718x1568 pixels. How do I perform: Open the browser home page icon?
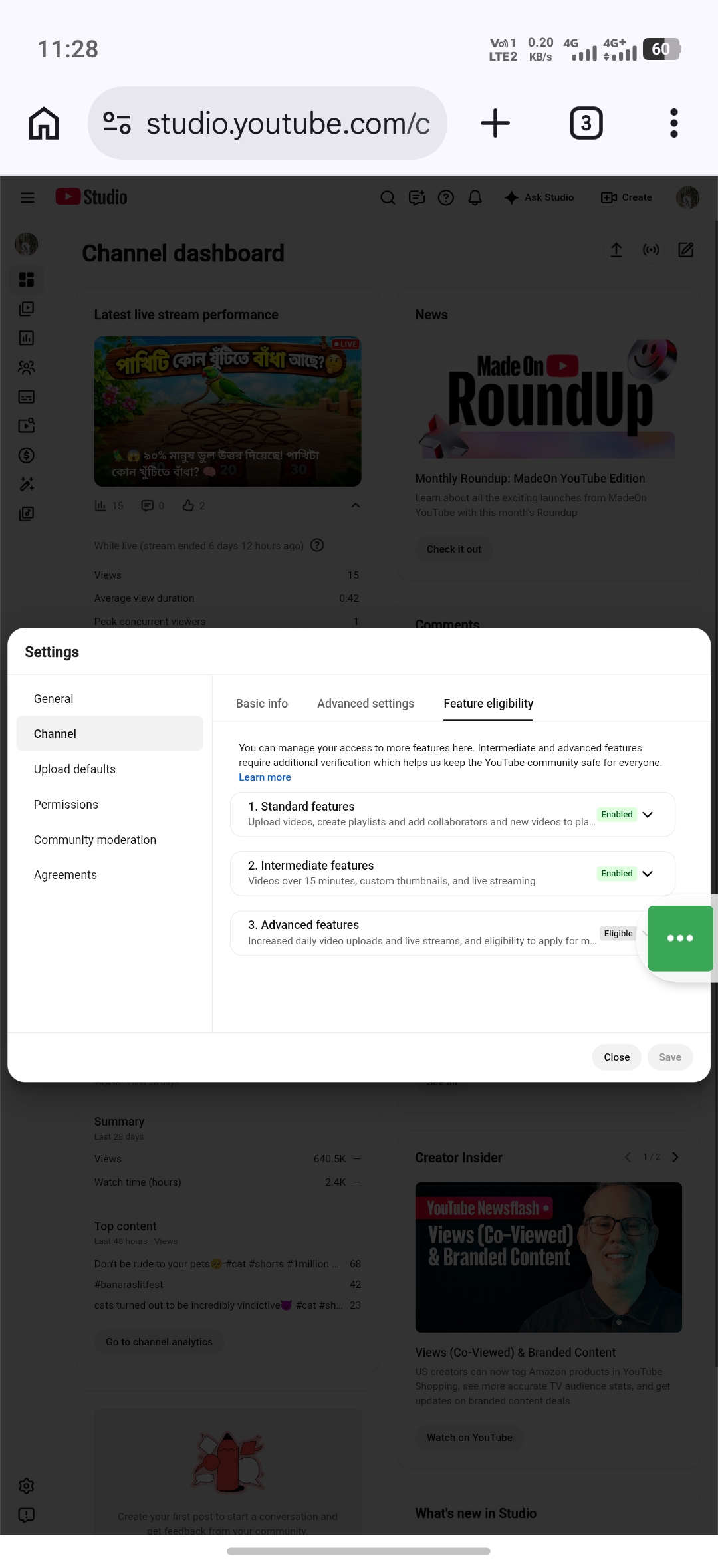click(x=44, y=123)
